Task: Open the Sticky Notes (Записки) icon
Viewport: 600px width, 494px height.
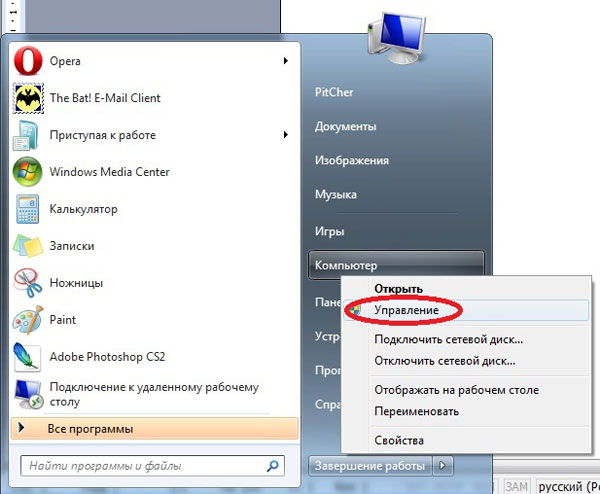Action: [28, 246]
